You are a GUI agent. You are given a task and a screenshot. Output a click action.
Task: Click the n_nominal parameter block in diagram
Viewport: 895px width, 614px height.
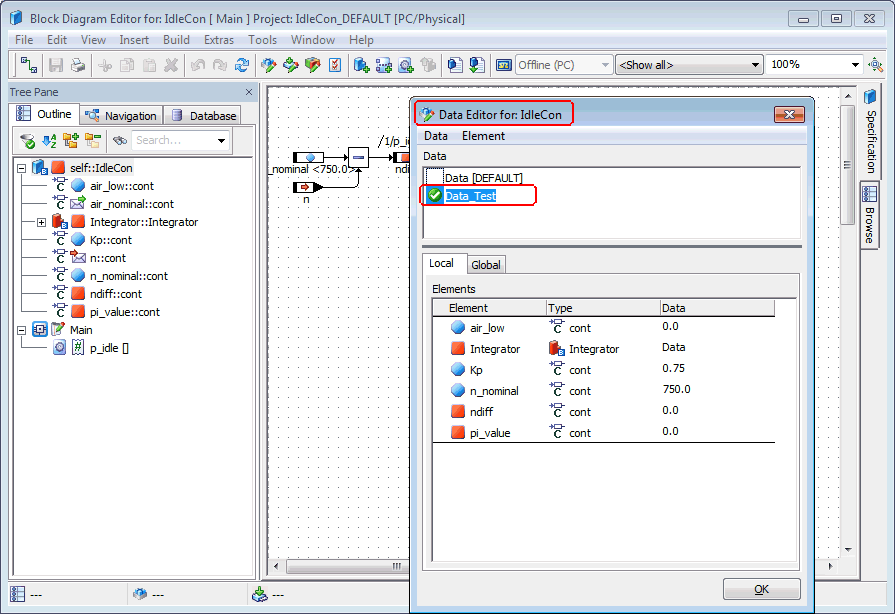point(308,157)
